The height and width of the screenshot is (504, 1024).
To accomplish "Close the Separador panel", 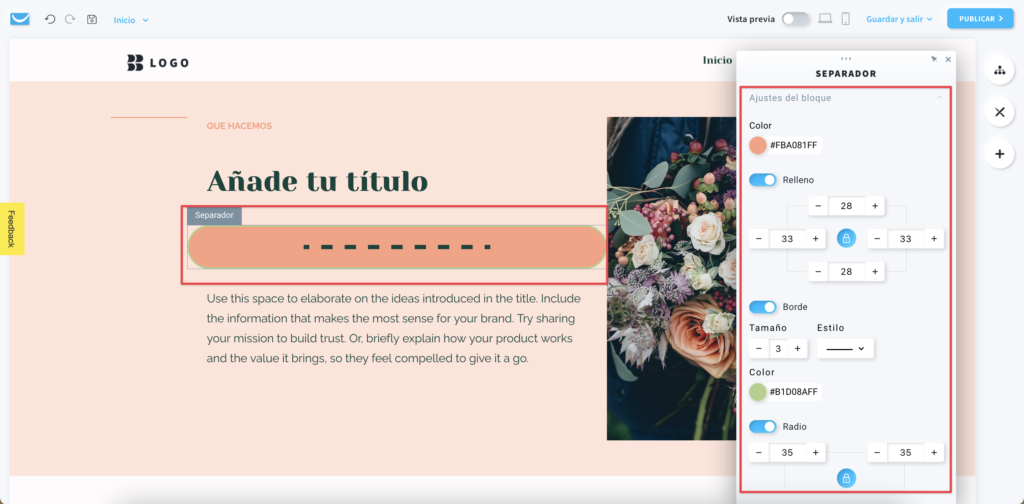I will pyautogui.click(x=948, y=59).
